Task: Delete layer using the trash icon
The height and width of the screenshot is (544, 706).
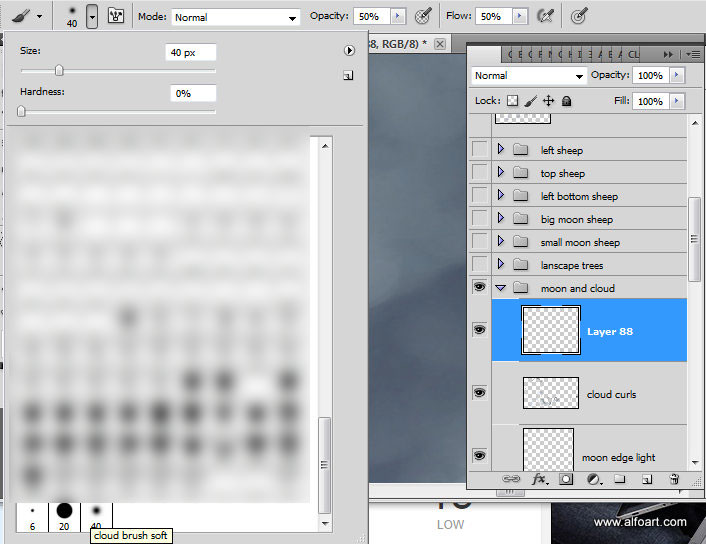Action: [x=674, y=480]
